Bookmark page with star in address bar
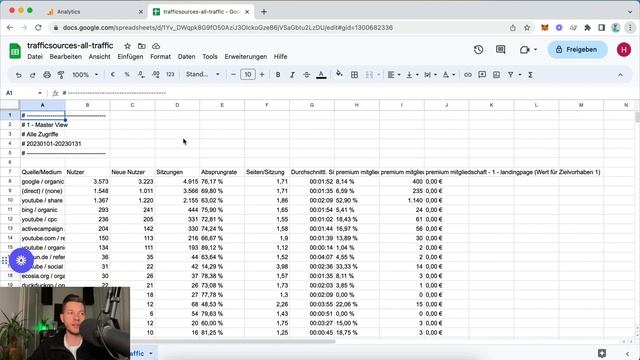640x360 pixels. tap(527, 27)
